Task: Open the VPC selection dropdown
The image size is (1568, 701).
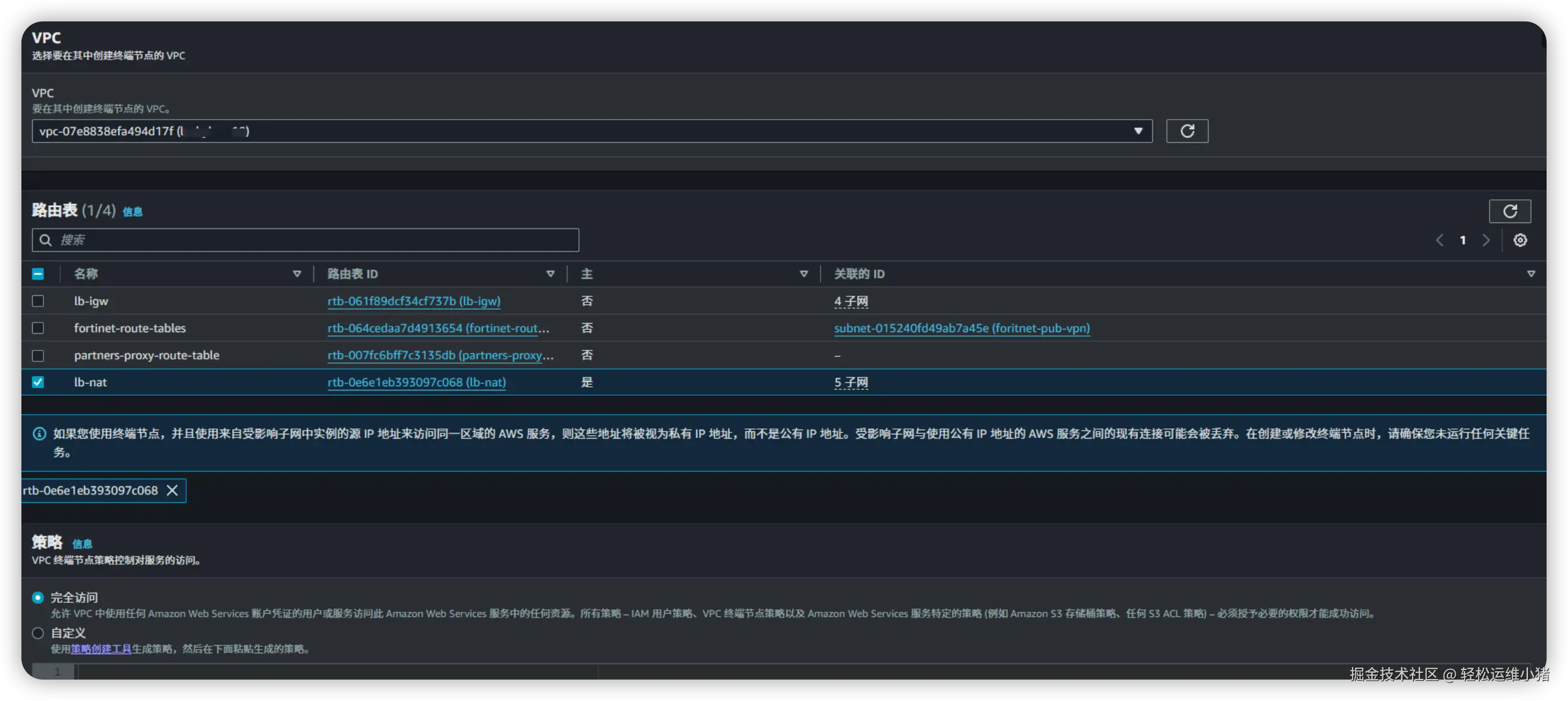Action: [1137, 131]
